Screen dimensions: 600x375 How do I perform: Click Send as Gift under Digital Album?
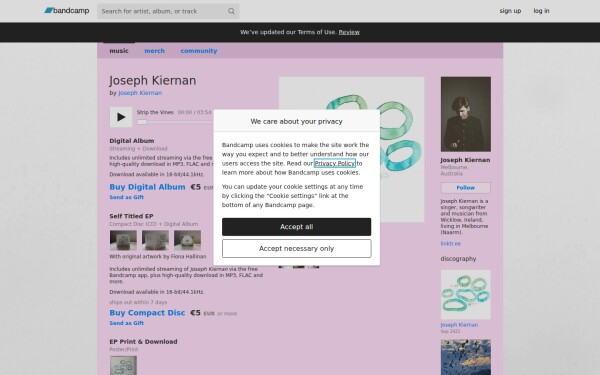pos(127,197)
